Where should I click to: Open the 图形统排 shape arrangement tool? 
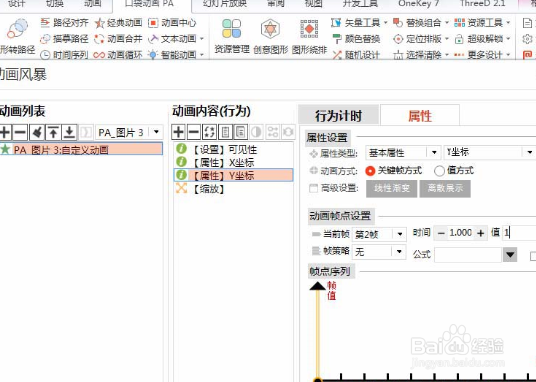click(x=309, y=36)
